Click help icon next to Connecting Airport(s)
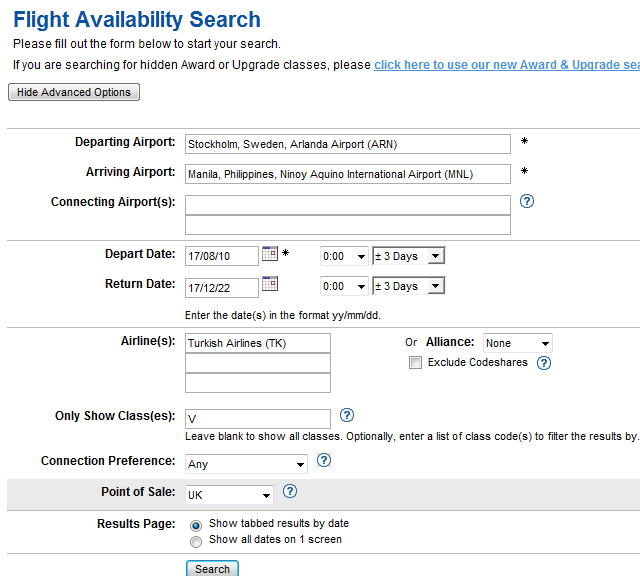This screenshot has width=640, height=576. click(527, 201)
